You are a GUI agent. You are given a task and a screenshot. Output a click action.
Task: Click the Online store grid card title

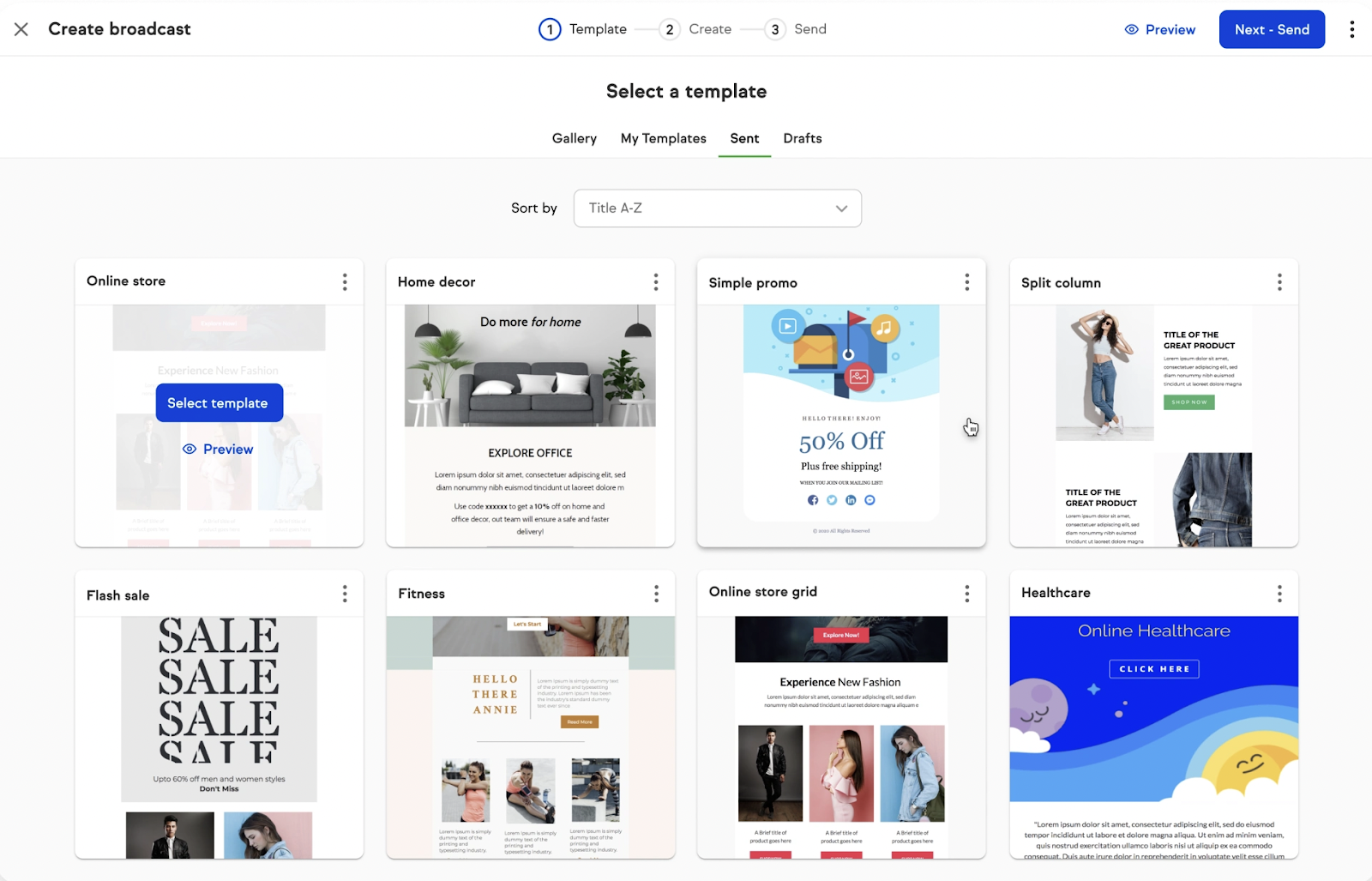[762, 592]
